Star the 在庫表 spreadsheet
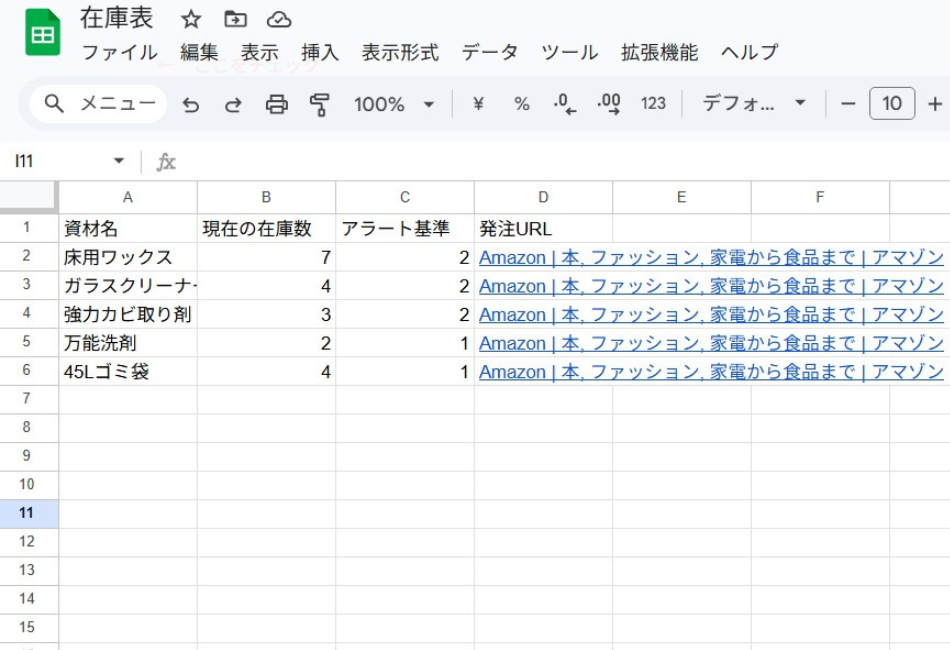950x650 pixels. (190, 18)
